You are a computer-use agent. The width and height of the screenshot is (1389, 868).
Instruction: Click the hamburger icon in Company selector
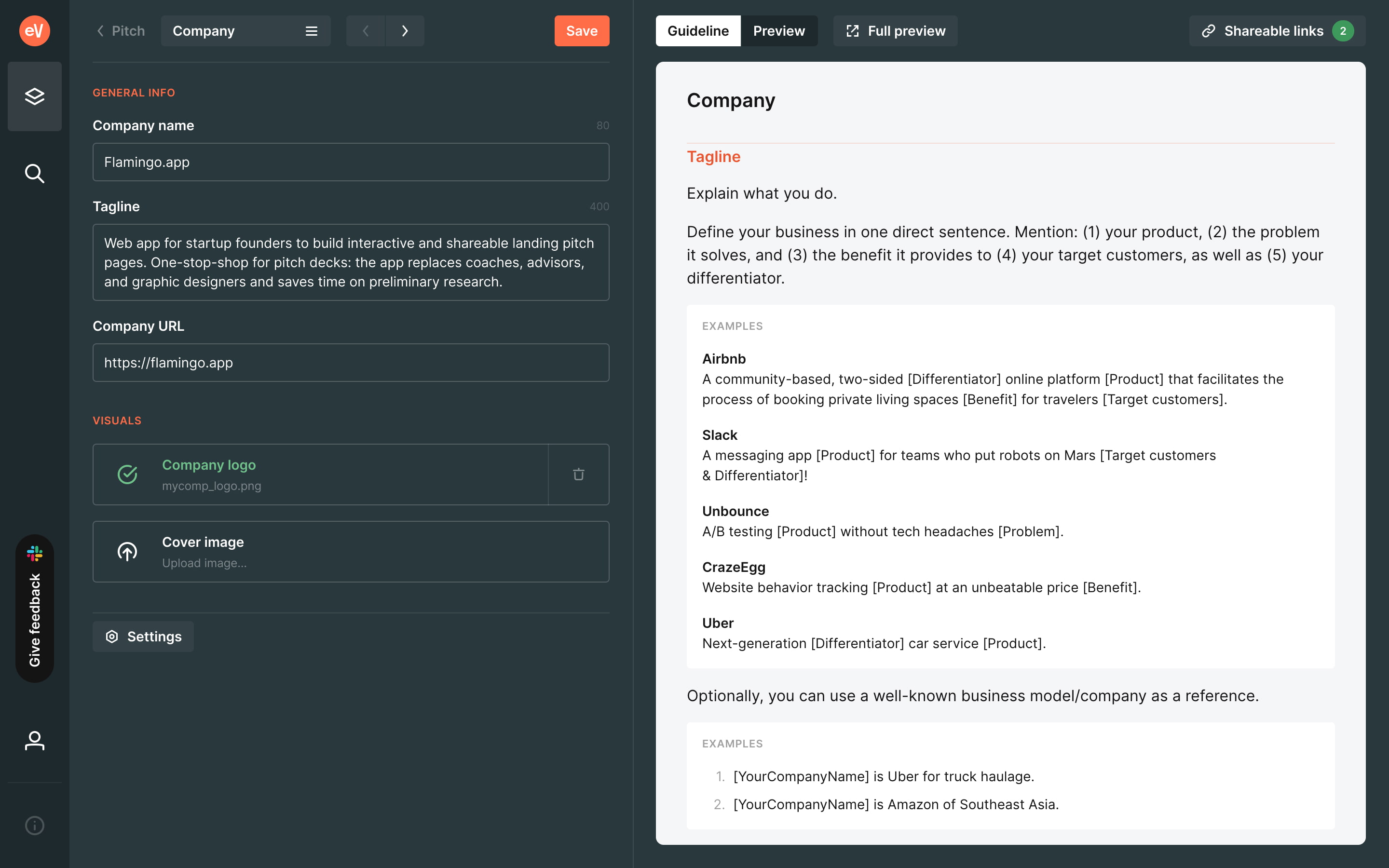point(311,31)
